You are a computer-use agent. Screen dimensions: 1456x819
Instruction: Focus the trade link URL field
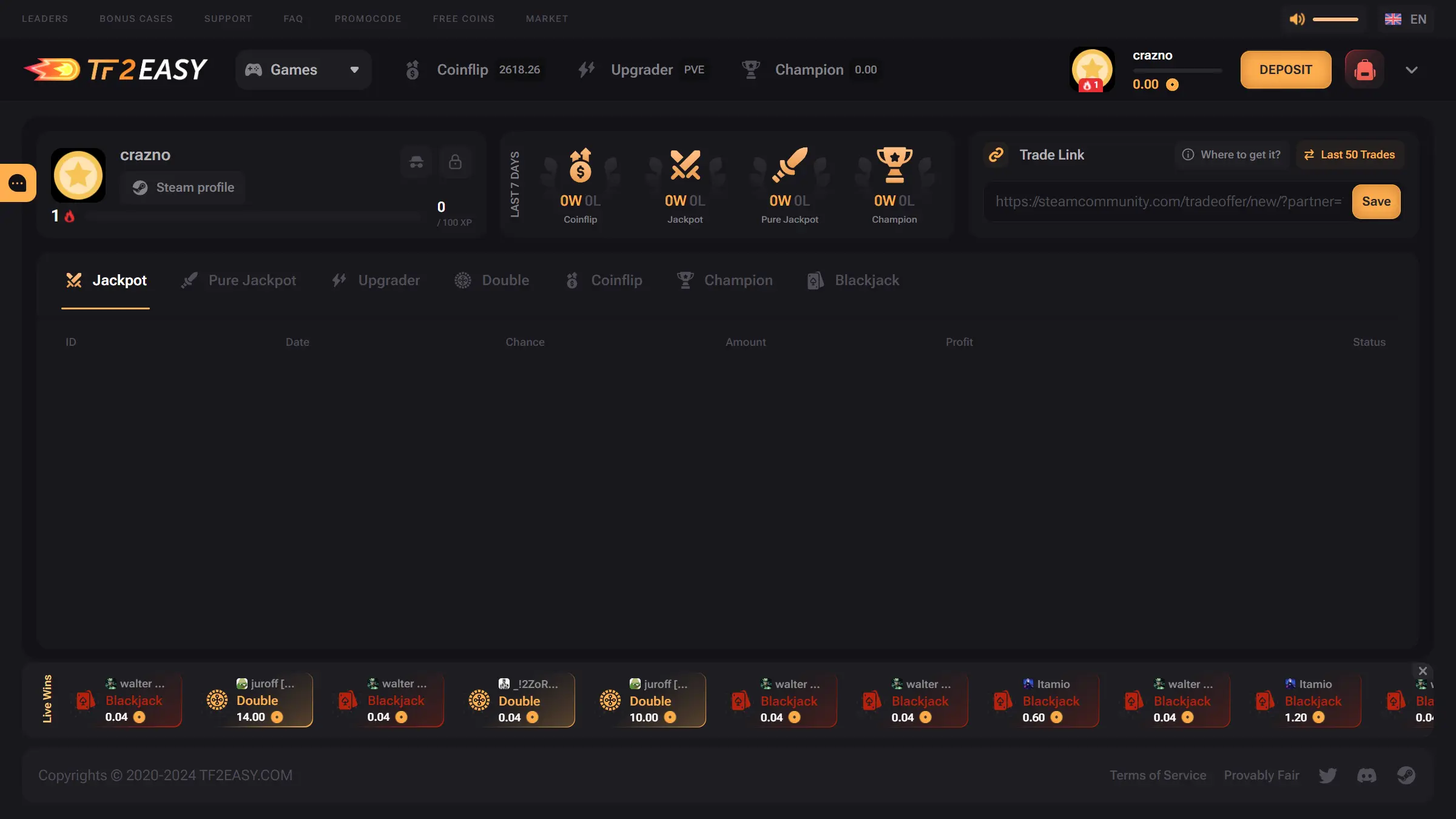pyautogui.click(x=1168, y=201)
